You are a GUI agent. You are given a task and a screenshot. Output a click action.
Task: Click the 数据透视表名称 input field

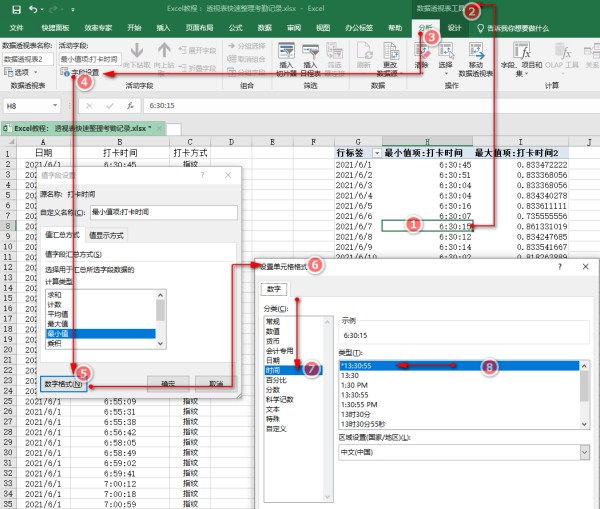(28, 59)
